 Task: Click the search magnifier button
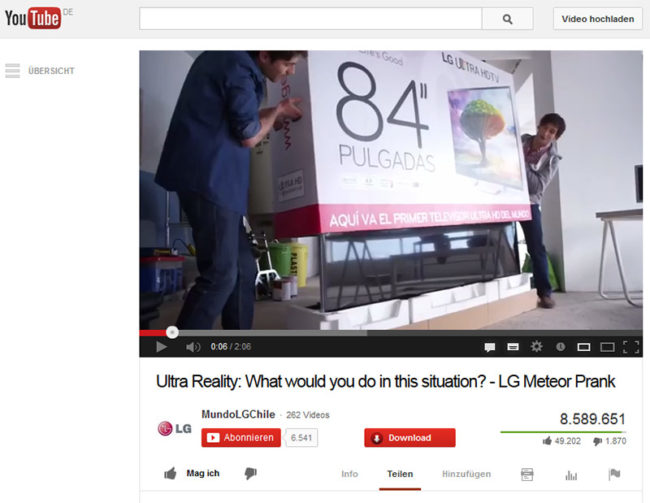tap(507, 19)
